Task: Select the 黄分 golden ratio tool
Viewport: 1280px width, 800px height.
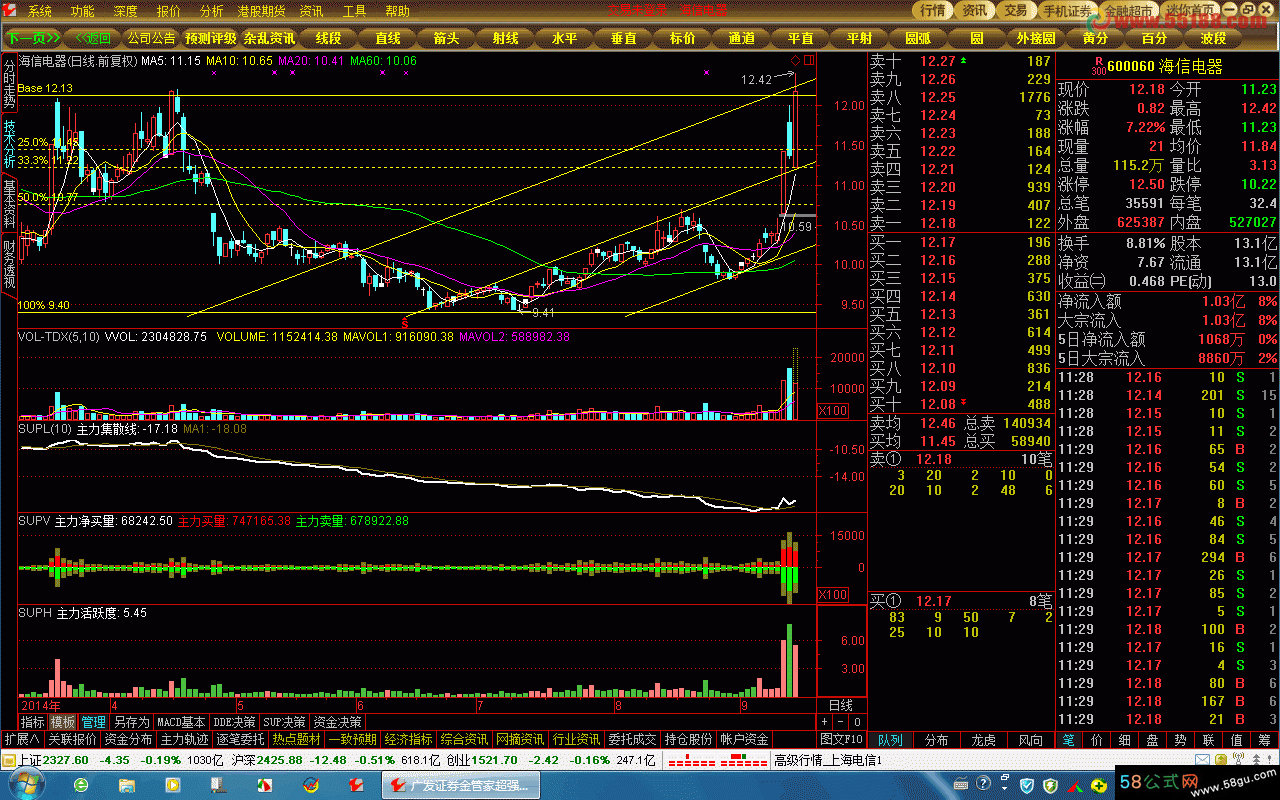Action: click(x=1096, y=39)
